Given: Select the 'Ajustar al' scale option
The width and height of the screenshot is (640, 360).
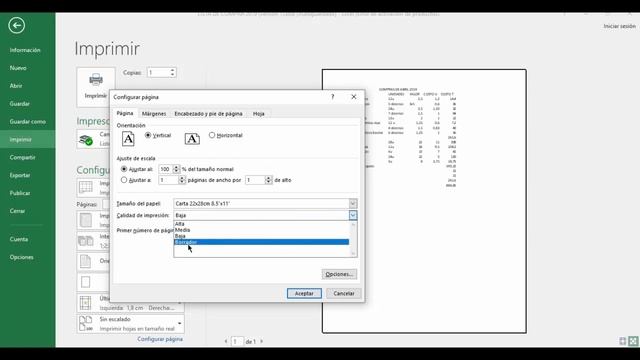Looking at the screenshot, I should pyautogui.click(x=124, y=169).
